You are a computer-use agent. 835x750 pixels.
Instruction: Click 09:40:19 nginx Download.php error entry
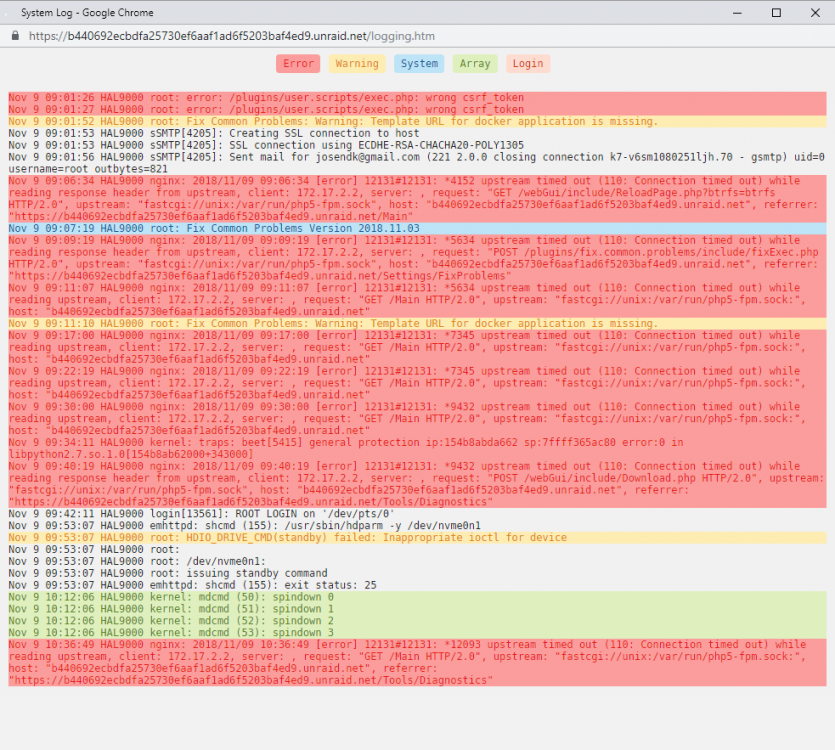tap(417, 484)
